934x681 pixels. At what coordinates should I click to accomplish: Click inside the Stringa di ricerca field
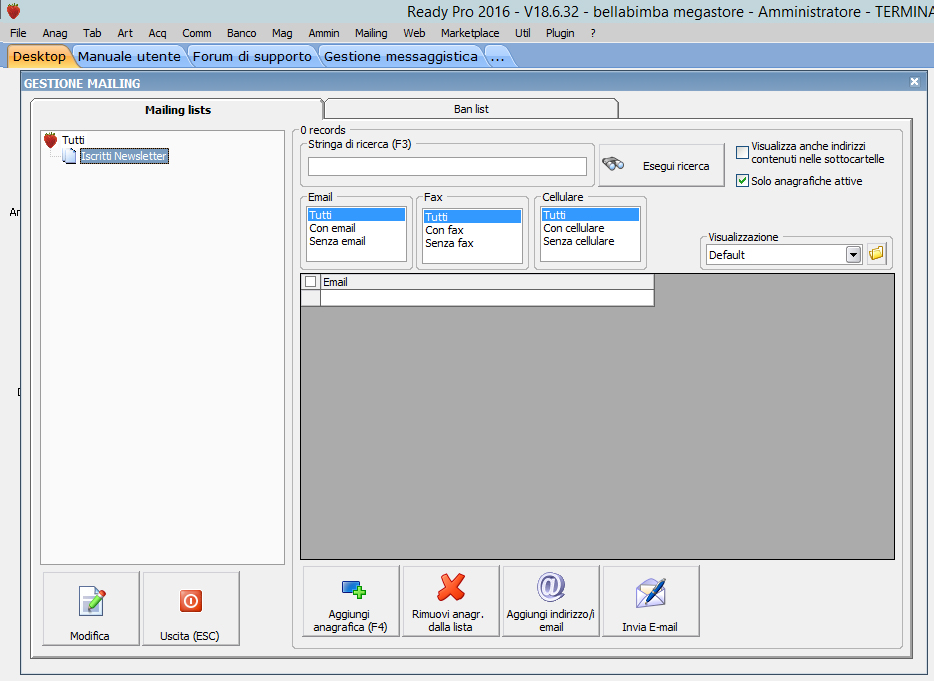click(x=447, y=166)
